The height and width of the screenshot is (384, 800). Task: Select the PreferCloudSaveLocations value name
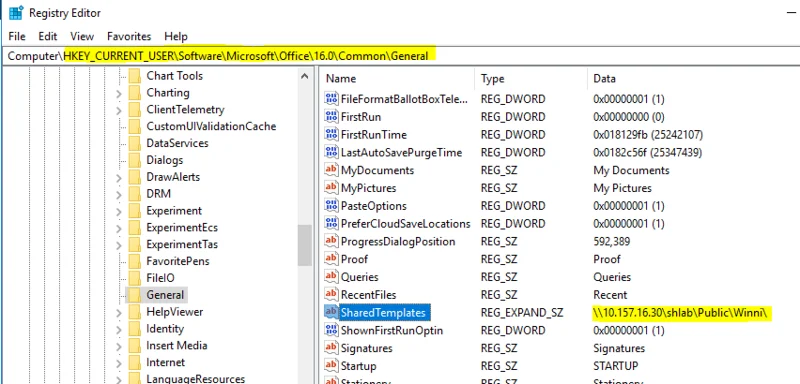tap(406, 223)
